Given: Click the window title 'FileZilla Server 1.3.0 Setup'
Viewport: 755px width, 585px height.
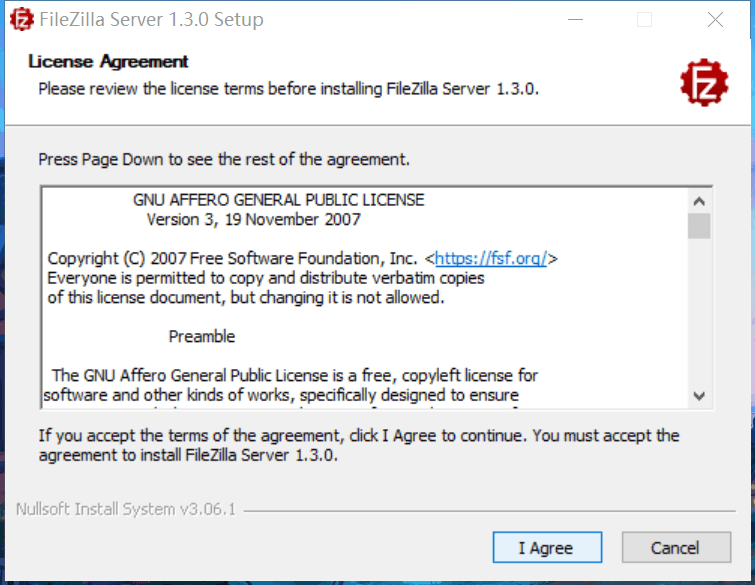Looking at the screenshot, I should click(x=151, y=20).
